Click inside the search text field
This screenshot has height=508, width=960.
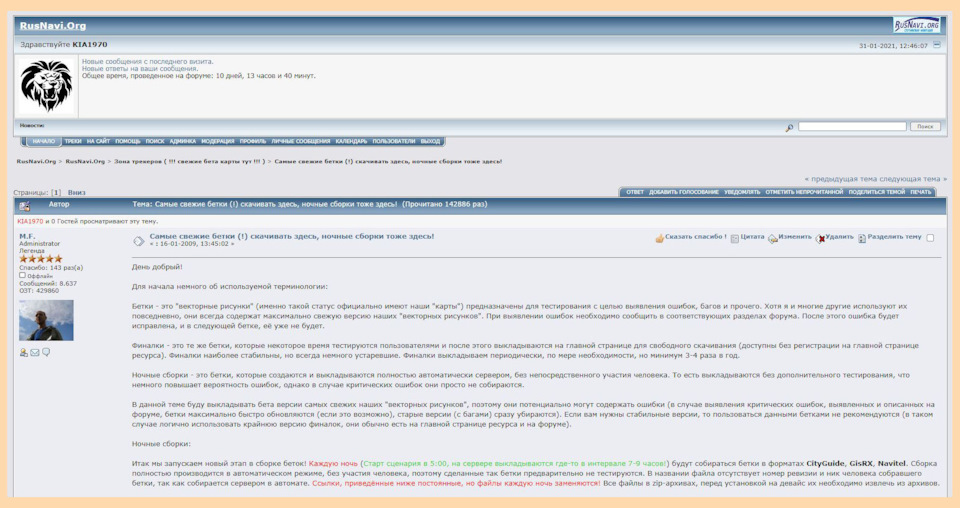click(852, 126)
